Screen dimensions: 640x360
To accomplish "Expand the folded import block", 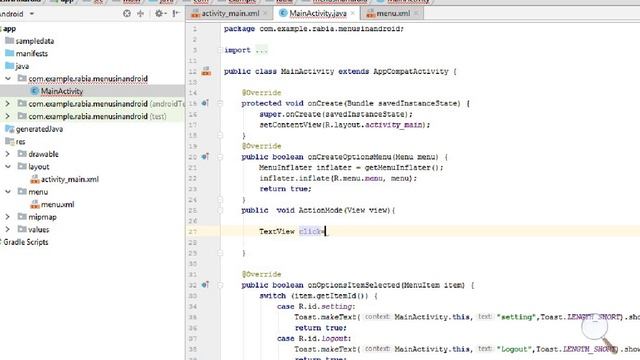I will tap(220, 50).
